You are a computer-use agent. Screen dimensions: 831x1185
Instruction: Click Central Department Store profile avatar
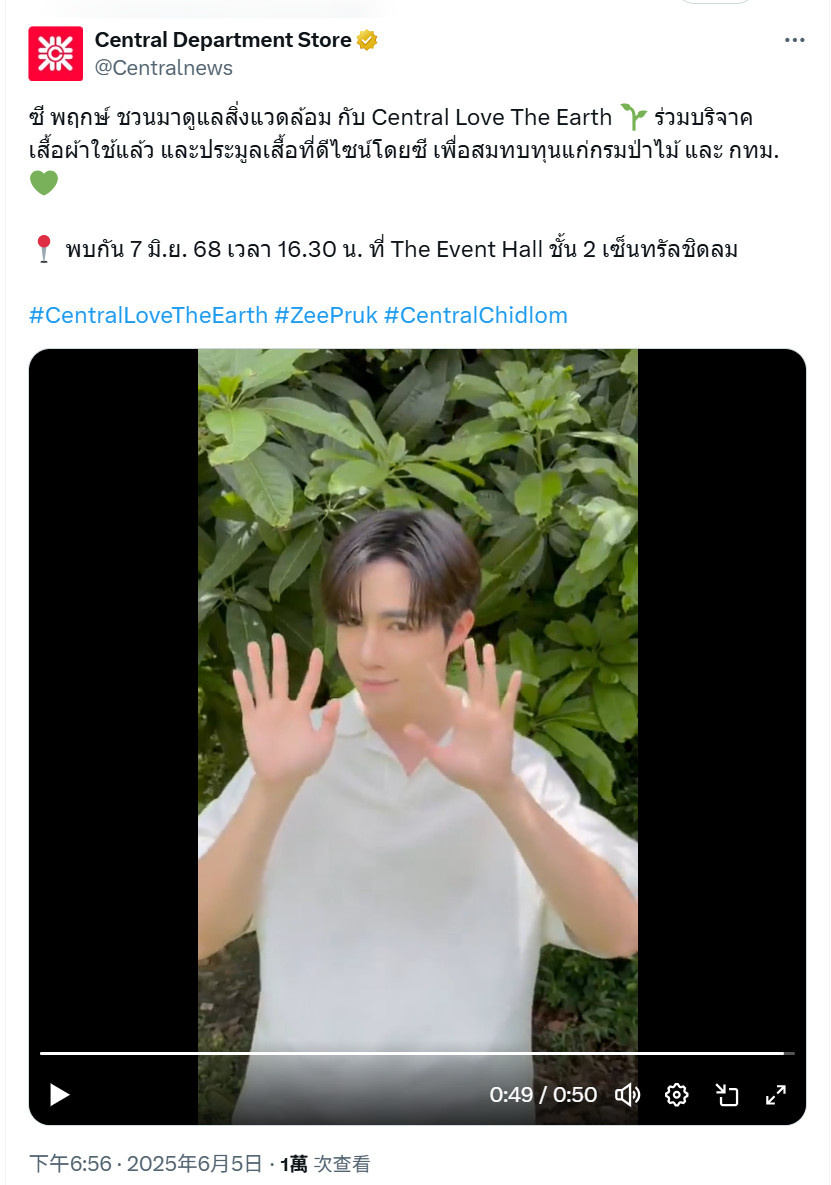(x=55, y=54)
